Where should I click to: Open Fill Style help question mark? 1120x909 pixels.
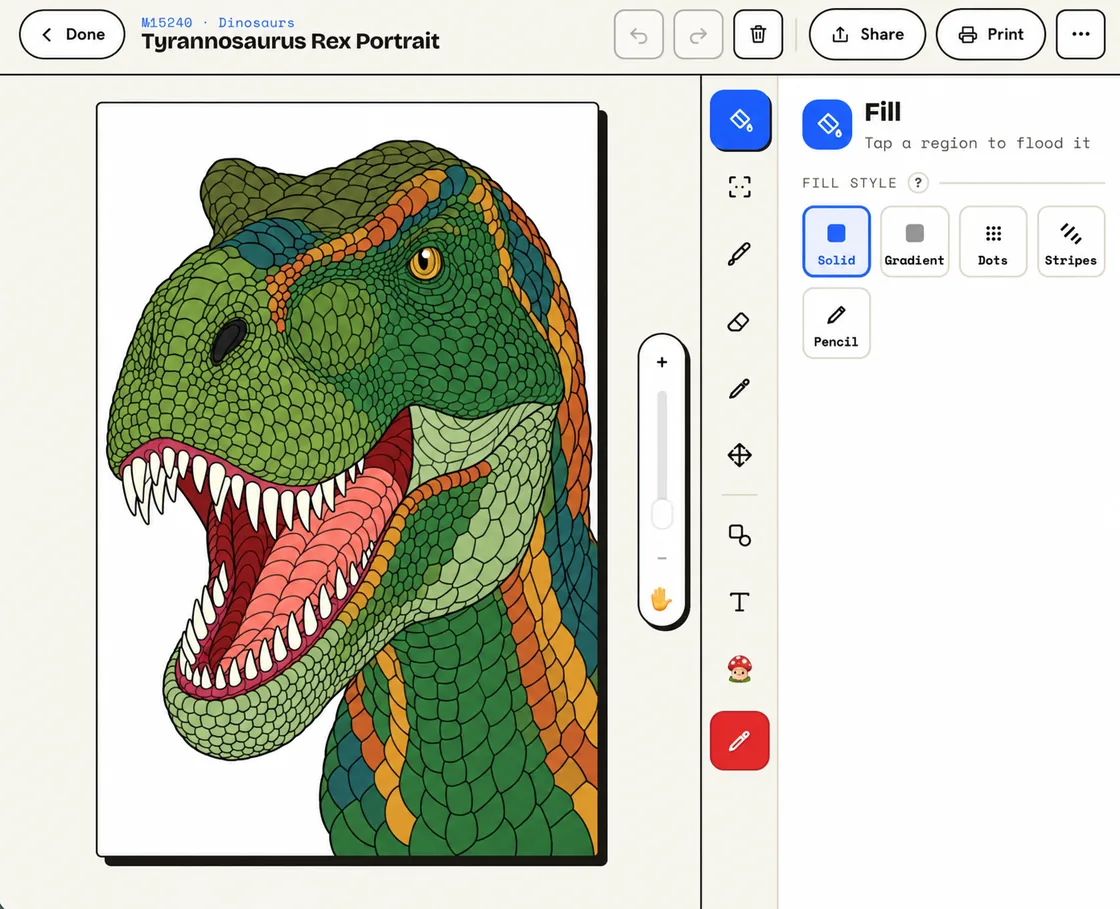pyautogui.click(x=918, y=183)
